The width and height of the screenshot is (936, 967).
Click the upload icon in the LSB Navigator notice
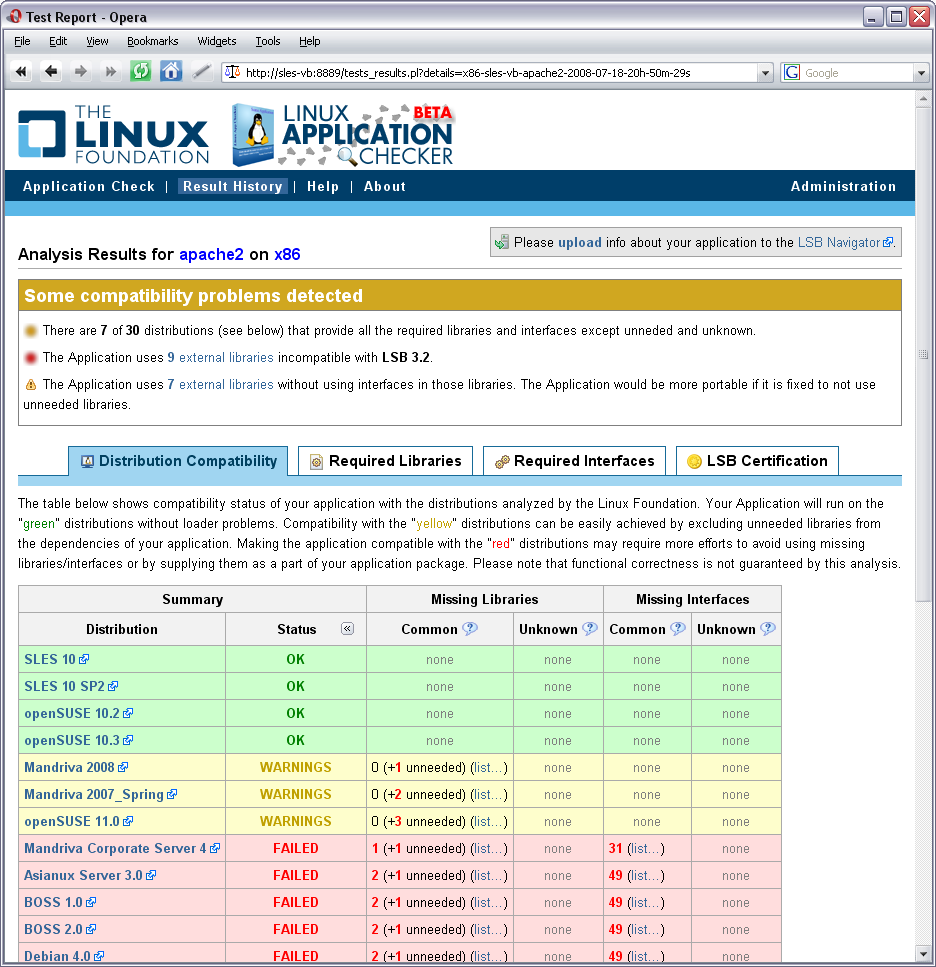(502, 242)
